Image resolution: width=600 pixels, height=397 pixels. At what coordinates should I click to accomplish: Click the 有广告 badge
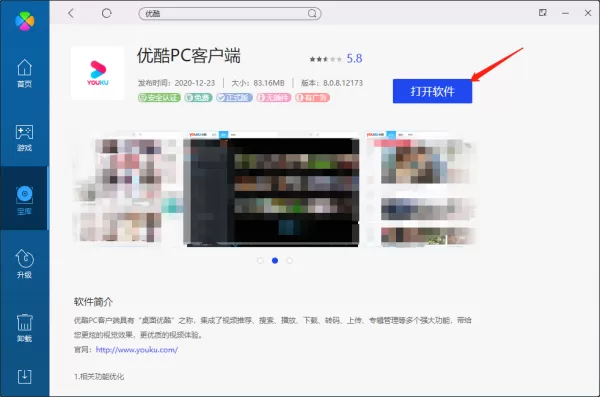point(312,98)
